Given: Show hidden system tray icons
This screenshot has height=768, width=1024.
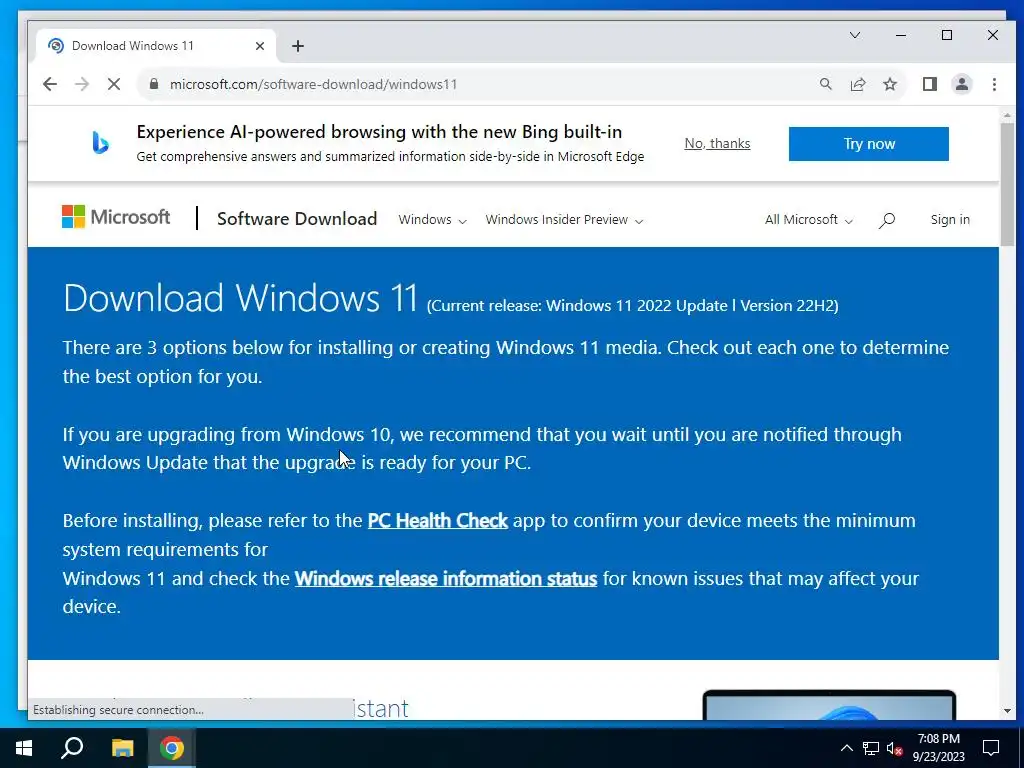Looking at the screenshot, I should click(x=846, y=748).
